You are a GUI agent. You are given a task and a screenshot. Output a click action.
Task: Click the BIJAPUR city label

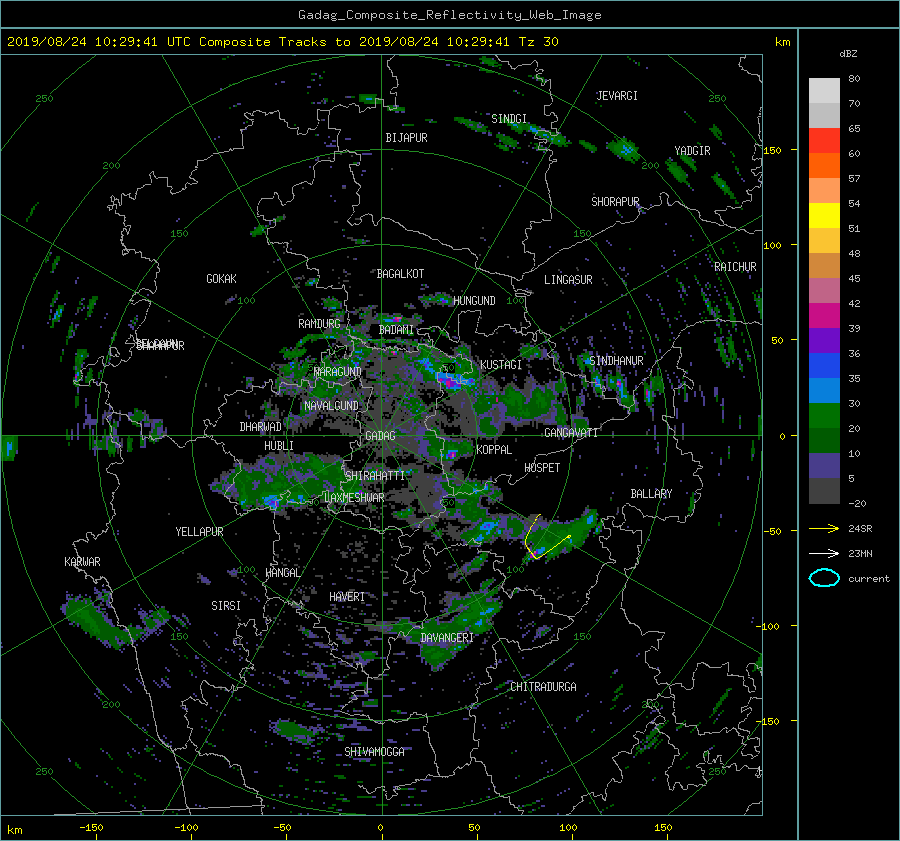click(x=406, y=138)
